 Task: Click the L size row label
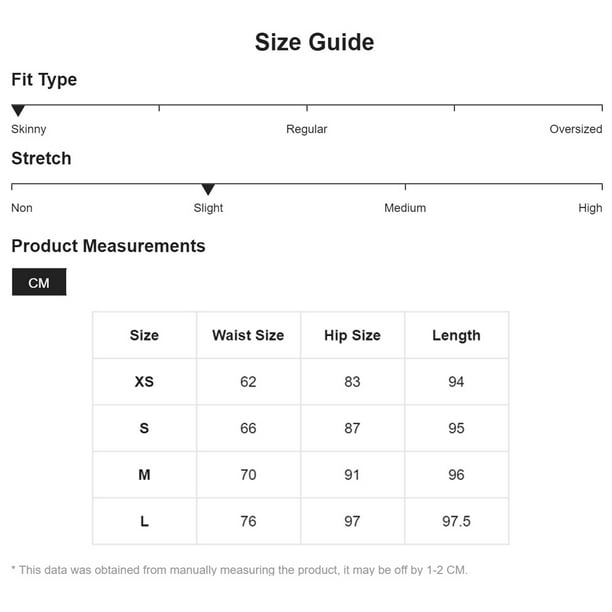point(144,521)
